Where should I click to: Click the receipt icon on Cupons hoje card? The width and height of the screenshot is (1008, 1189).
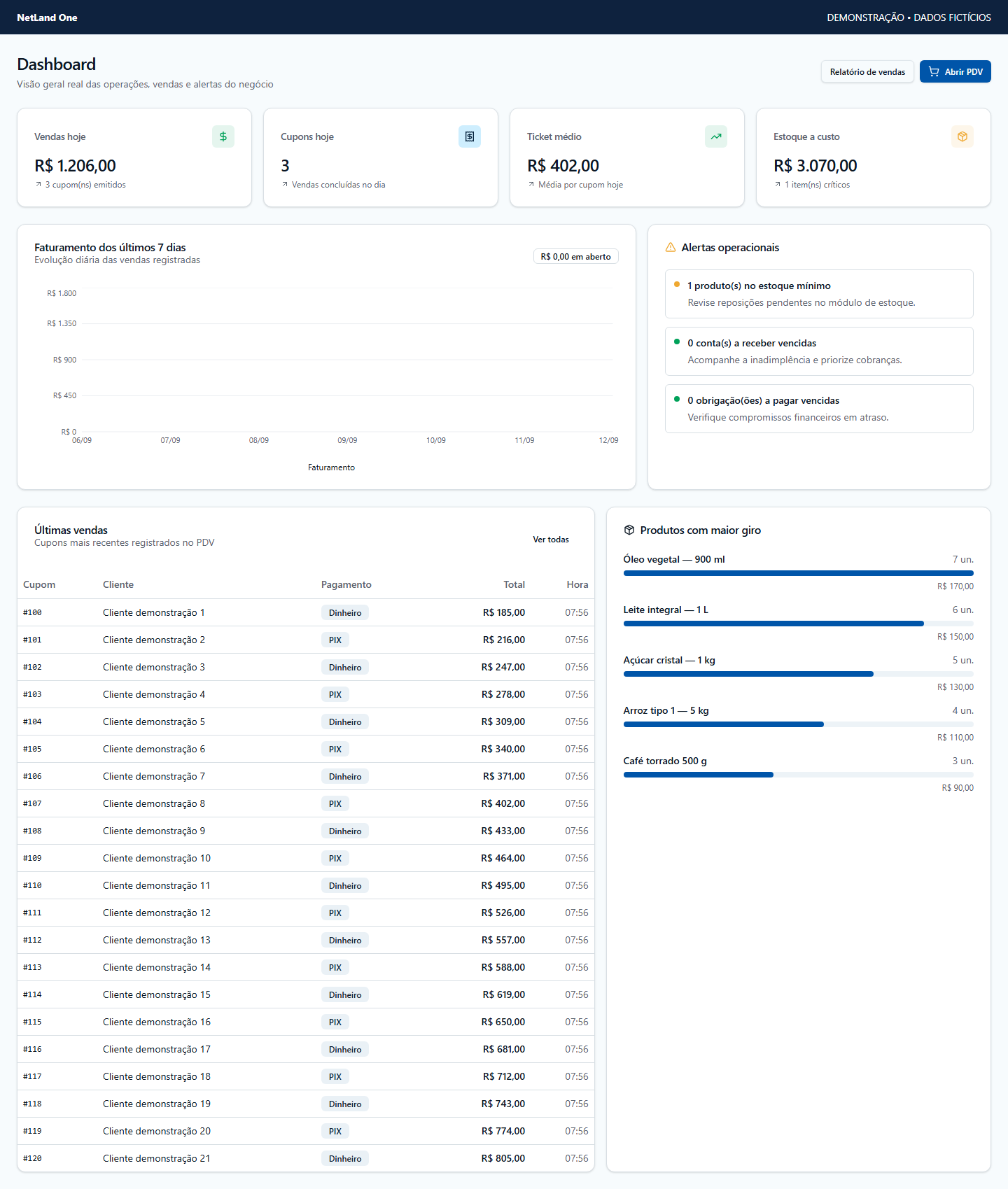(470, 136)
